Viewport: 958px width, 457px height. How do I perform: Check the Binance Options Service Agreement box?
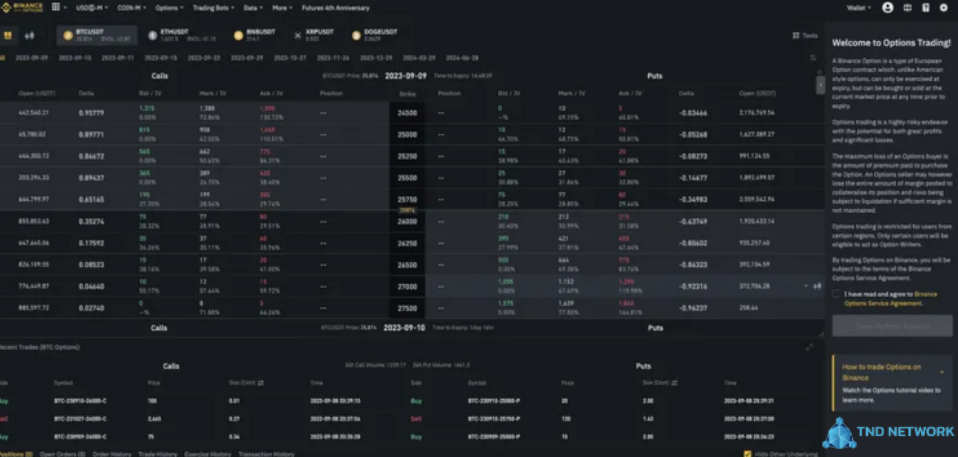836,295
